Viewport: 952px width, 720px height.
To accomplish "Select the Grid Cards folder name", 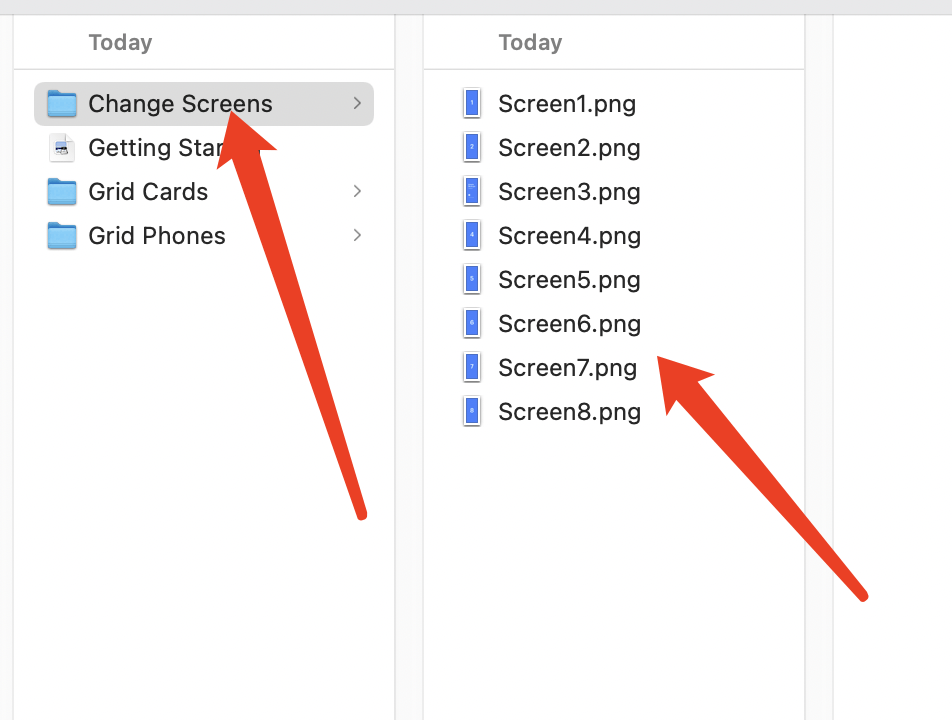I will coord(148,192).
